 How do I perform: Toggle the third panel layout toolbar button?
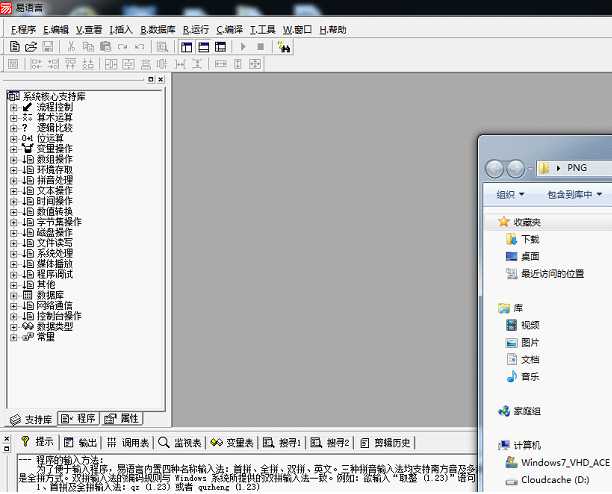tap(221, 47)
